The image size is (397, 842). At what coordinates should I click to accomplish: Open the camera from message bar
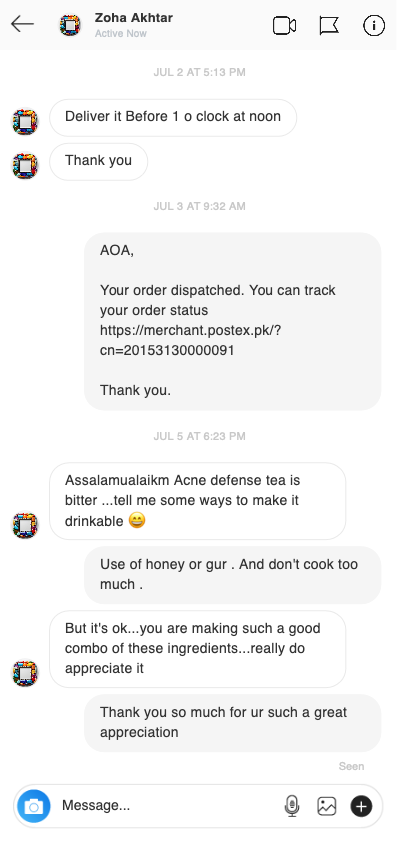(x=34, y=806)
